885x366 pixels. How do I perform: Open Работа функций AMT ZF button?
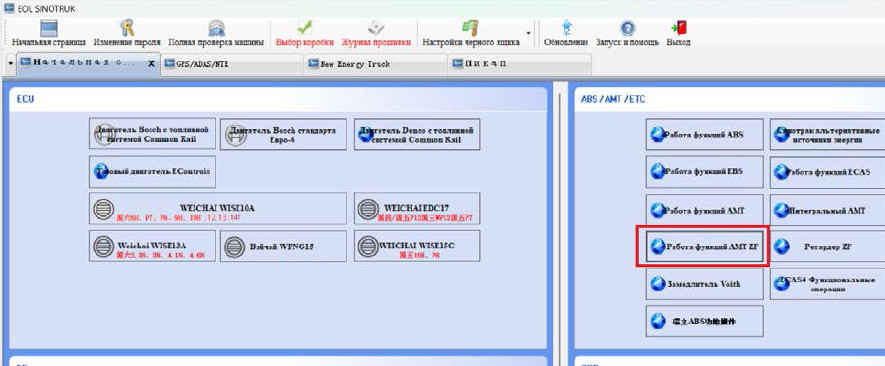(x=704, y=246)
